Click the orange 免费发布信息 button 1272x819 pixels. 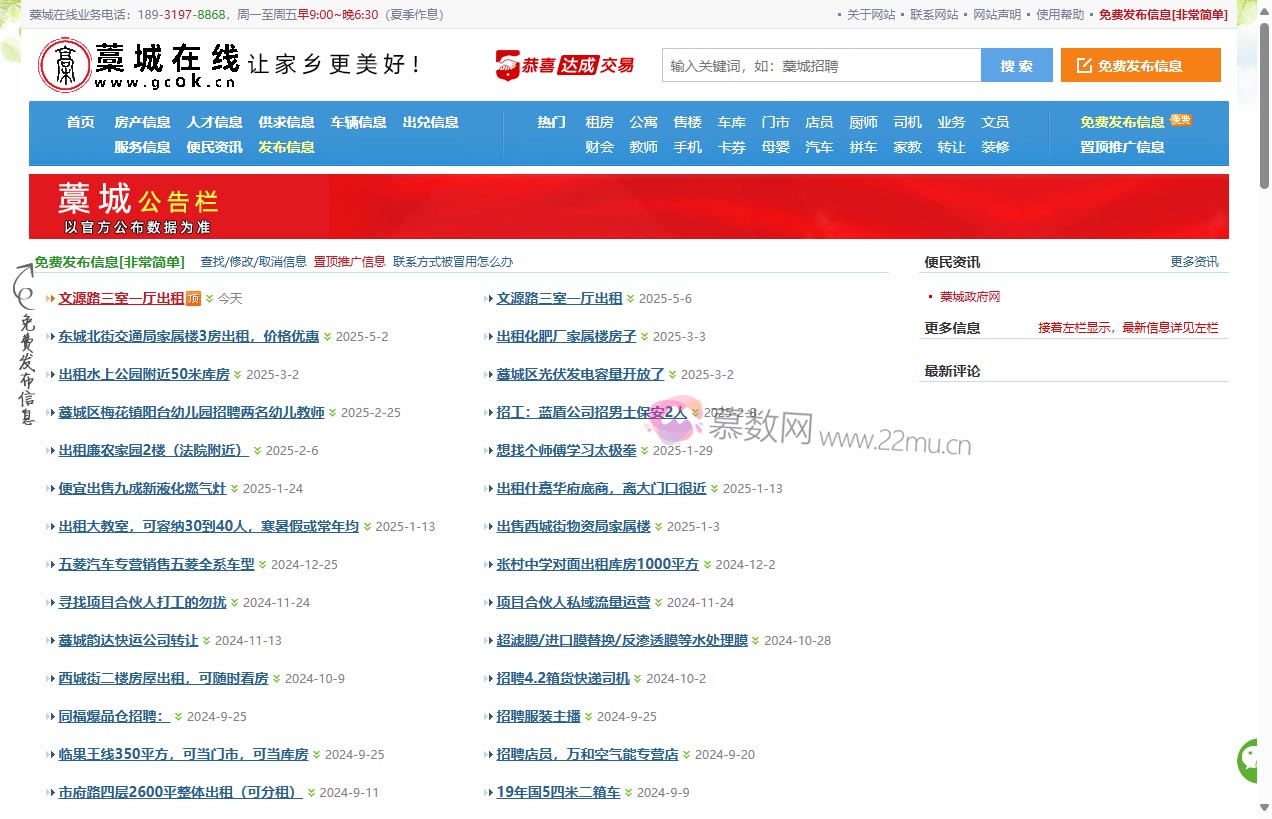pos(1140,66)
